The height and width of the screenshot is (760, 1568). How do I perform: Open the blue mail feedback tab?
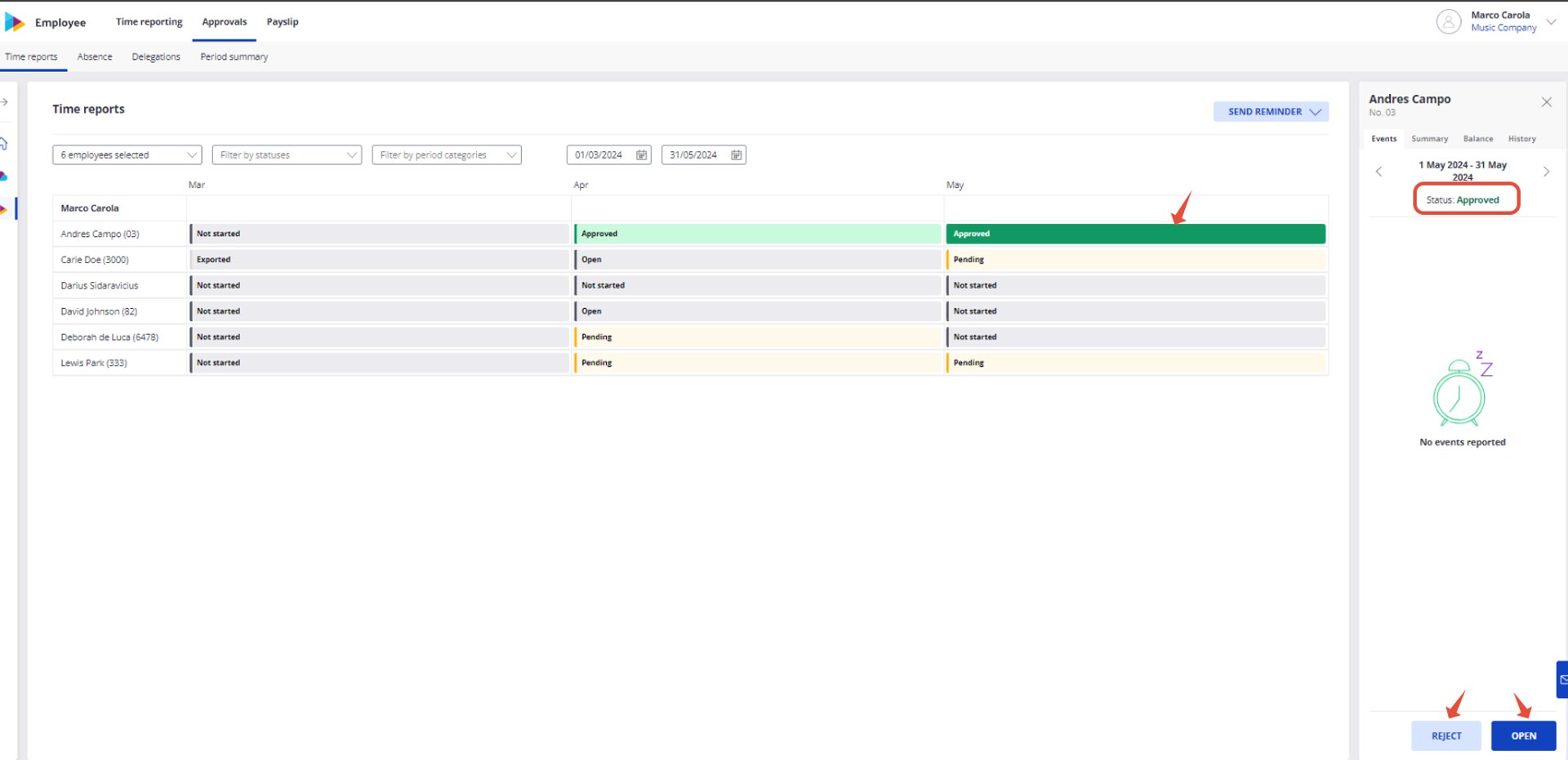point(1562,679)
